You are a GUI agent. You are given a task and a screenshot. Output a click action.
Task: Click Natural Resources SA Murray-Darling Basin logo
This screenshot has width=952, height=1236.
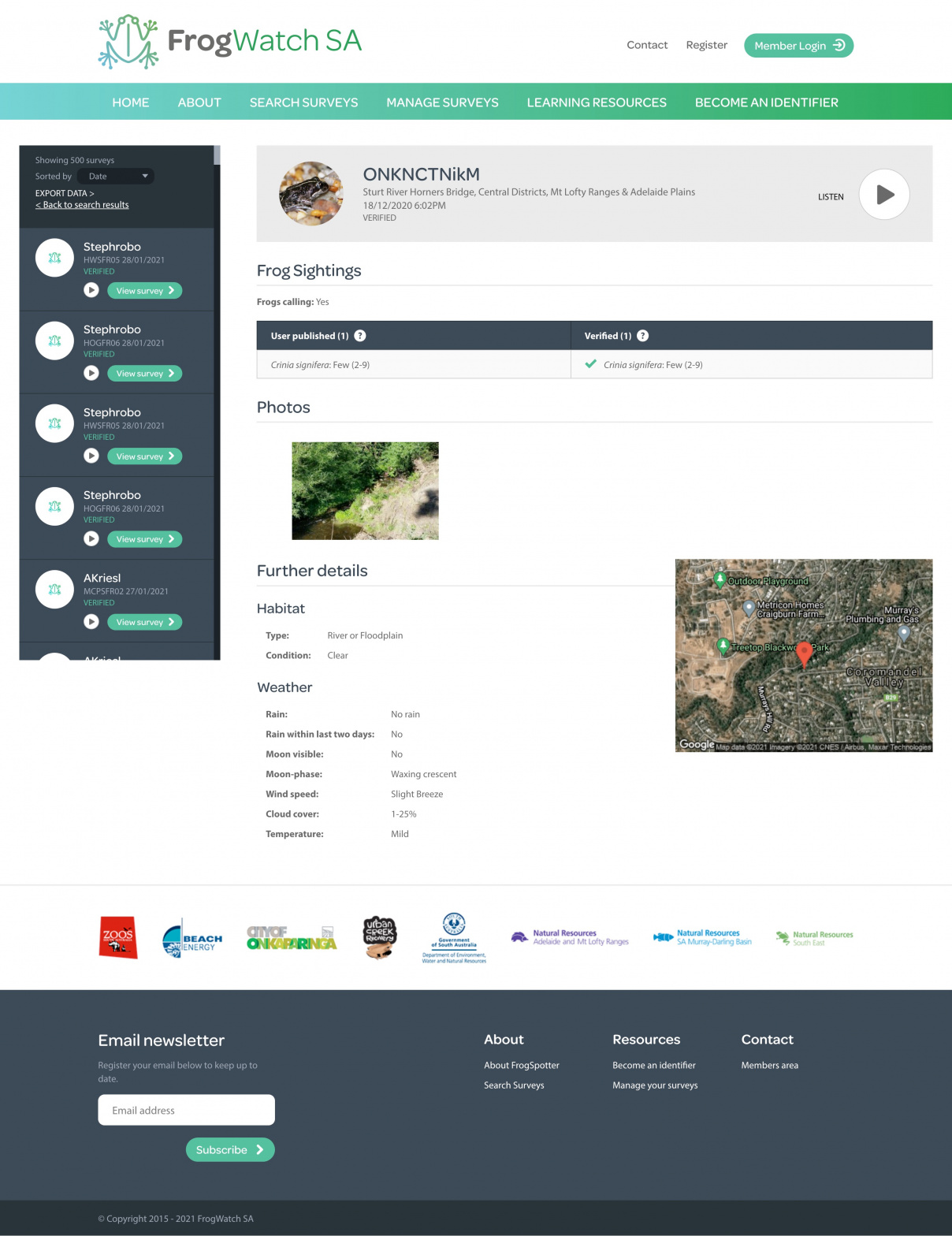coord(702,937)
